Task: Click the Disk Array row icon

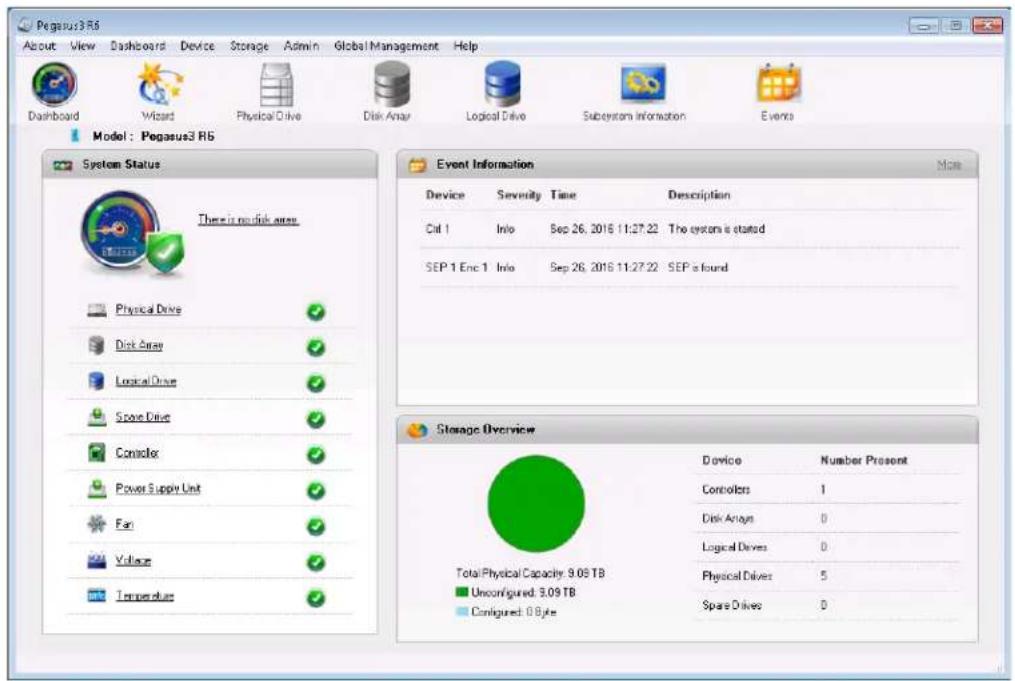Action: [96, 345]
